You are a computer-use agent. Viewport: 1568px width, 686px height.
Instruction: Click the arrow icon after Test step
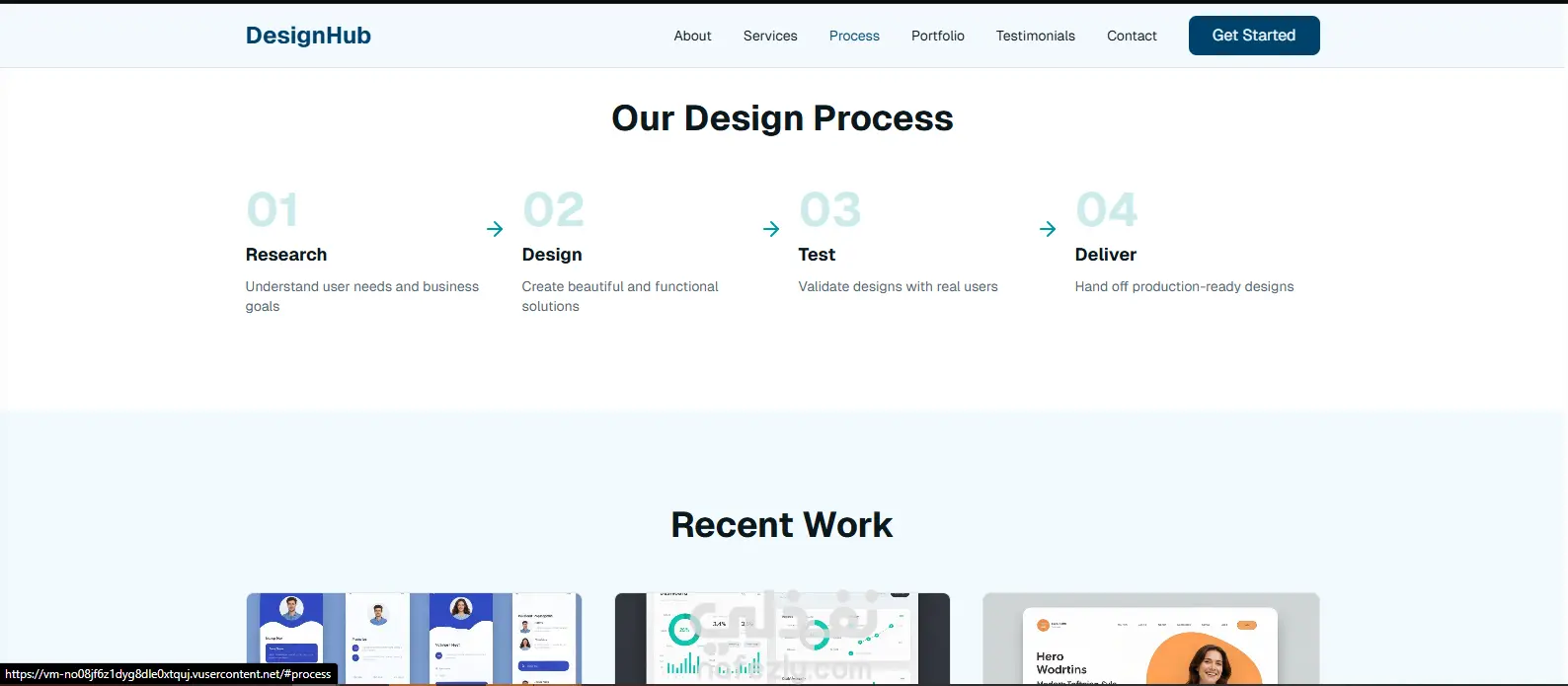coord(1048,229)
